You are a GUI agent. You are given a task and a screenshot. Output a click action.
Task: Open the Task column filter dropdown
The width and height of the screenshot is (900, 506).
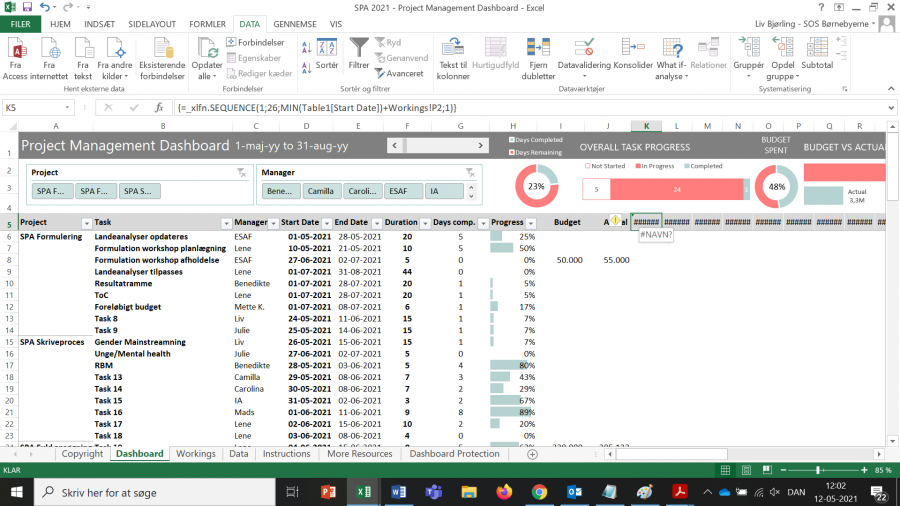226,223
